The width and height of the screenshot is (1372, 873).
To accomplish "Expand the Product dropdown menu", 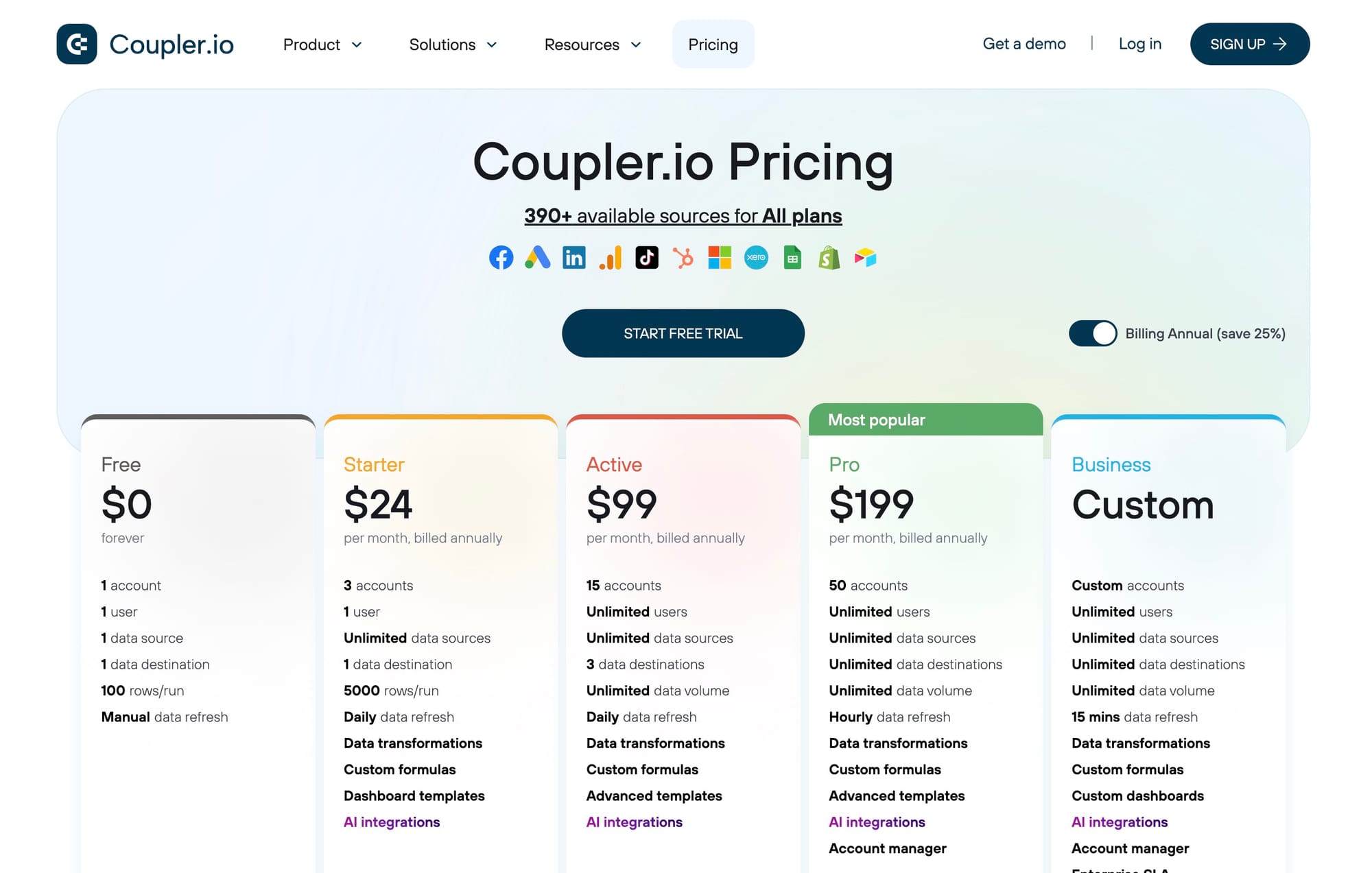I will (322, 45).
